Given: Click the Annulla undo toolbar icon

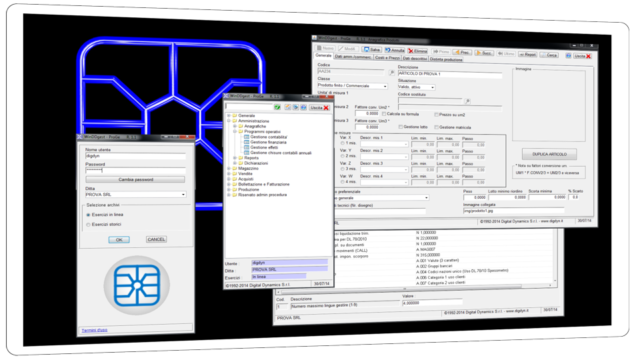Looking at the screenshot, I should (388, 50).
